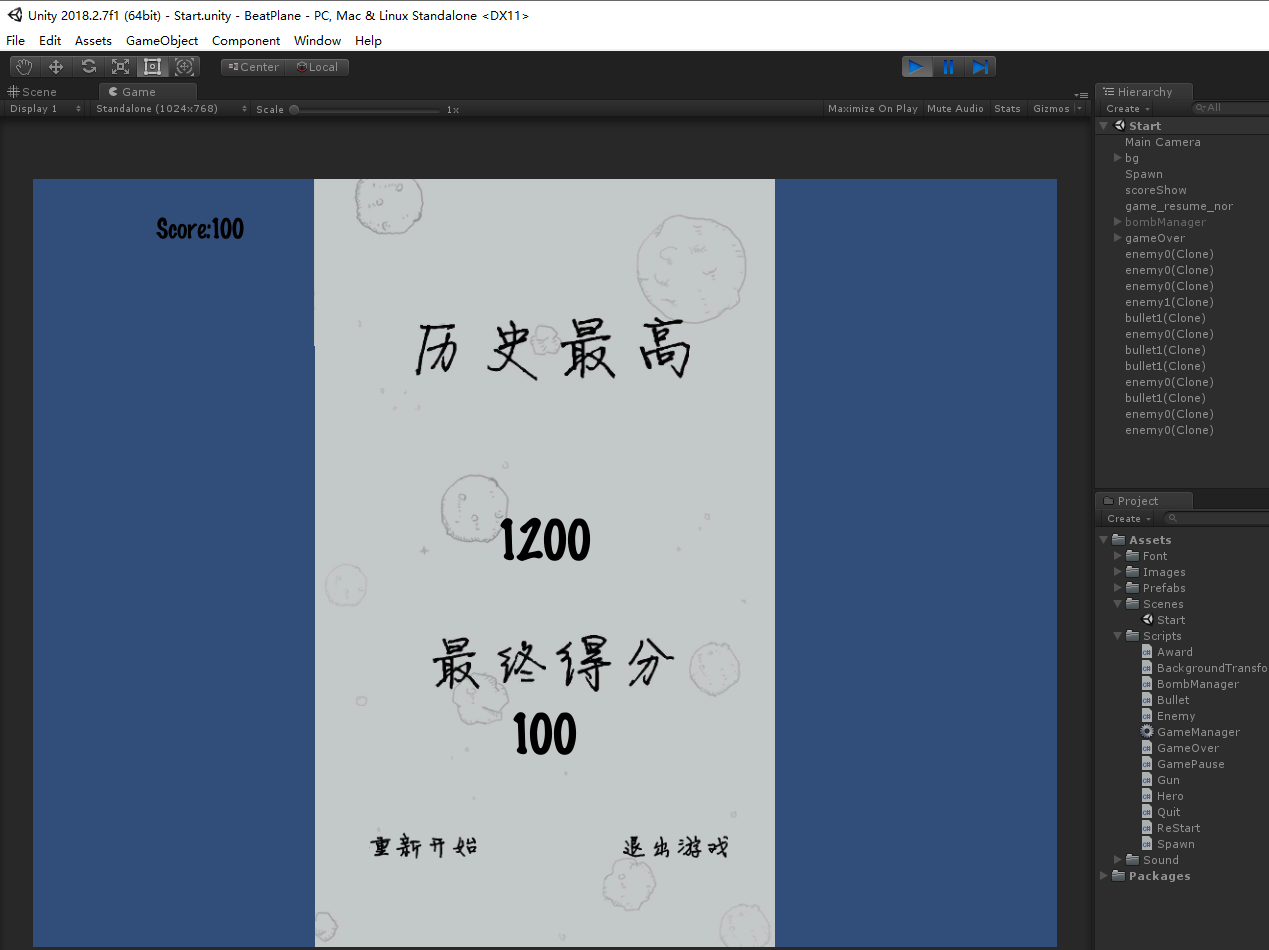Select the Rotate tool

[x=88, y=67]
